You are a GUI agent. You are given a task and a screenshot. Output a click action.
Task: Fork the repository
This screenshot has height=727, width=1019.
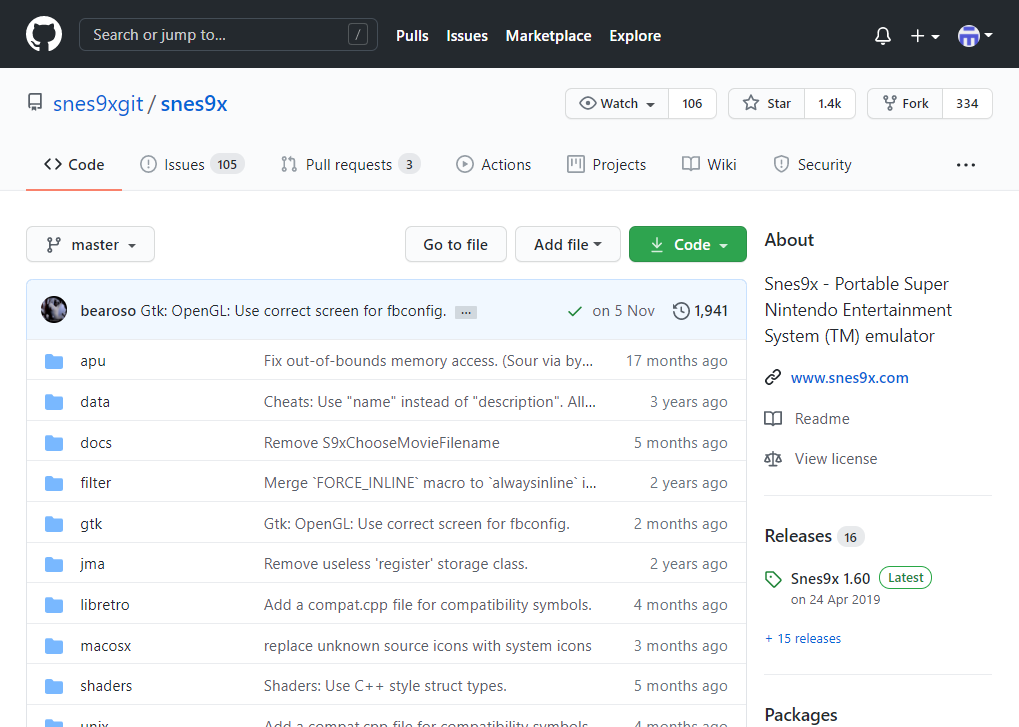click(905, 103)
